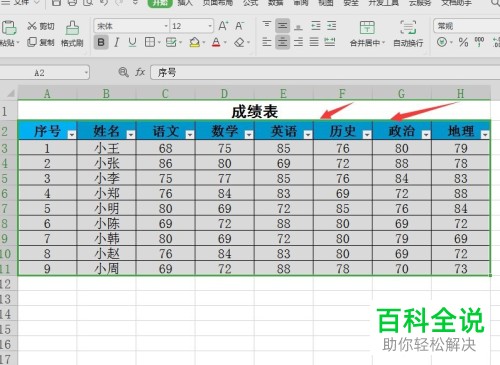Click the Paste clipboard icon

(x=9, y=28)
